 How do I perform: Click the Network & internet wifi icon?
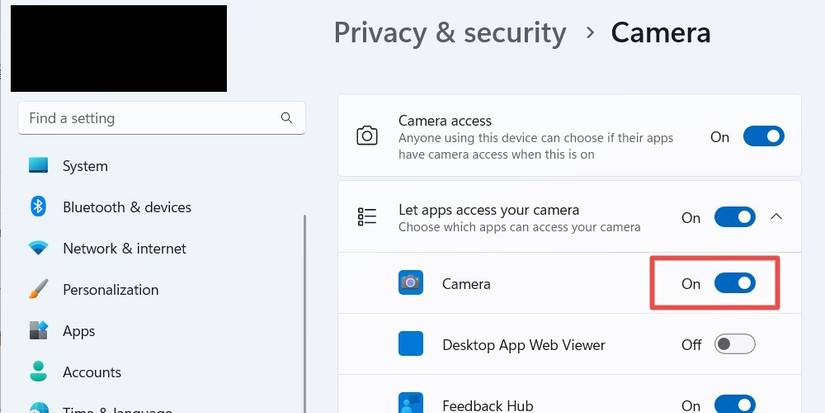pos(39,248)
